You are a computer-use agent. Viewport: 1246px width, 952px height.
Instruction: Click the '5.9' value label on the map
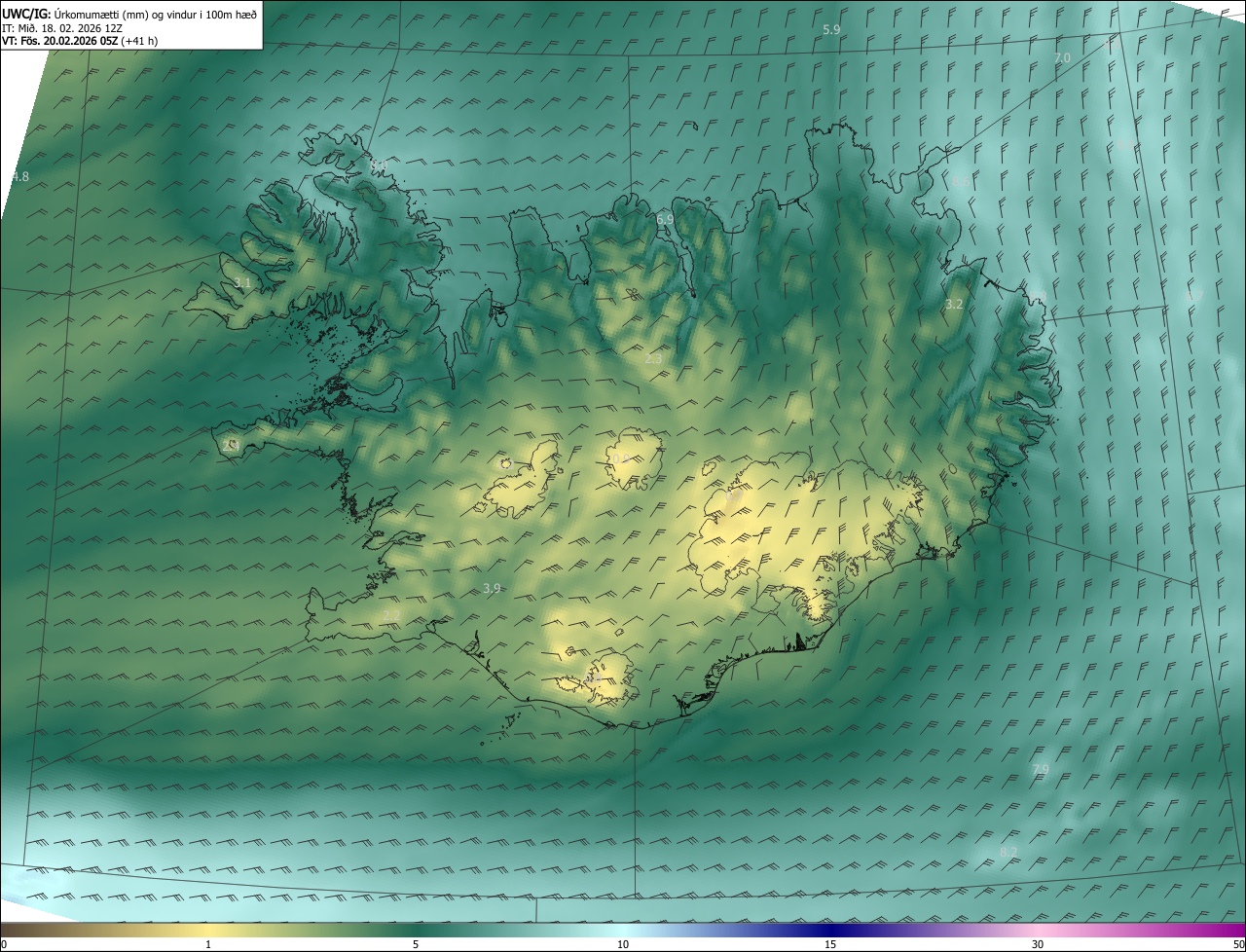(x=831, y=30)
